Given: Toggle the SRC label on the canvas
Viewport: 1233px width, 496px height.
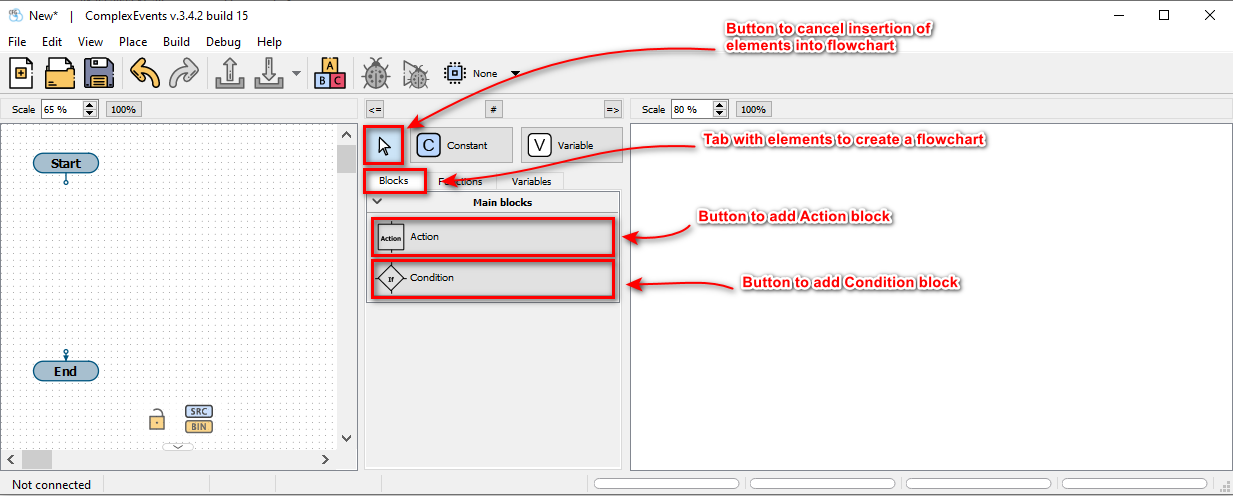Looking at the screenshot, I should pos(199,412).
